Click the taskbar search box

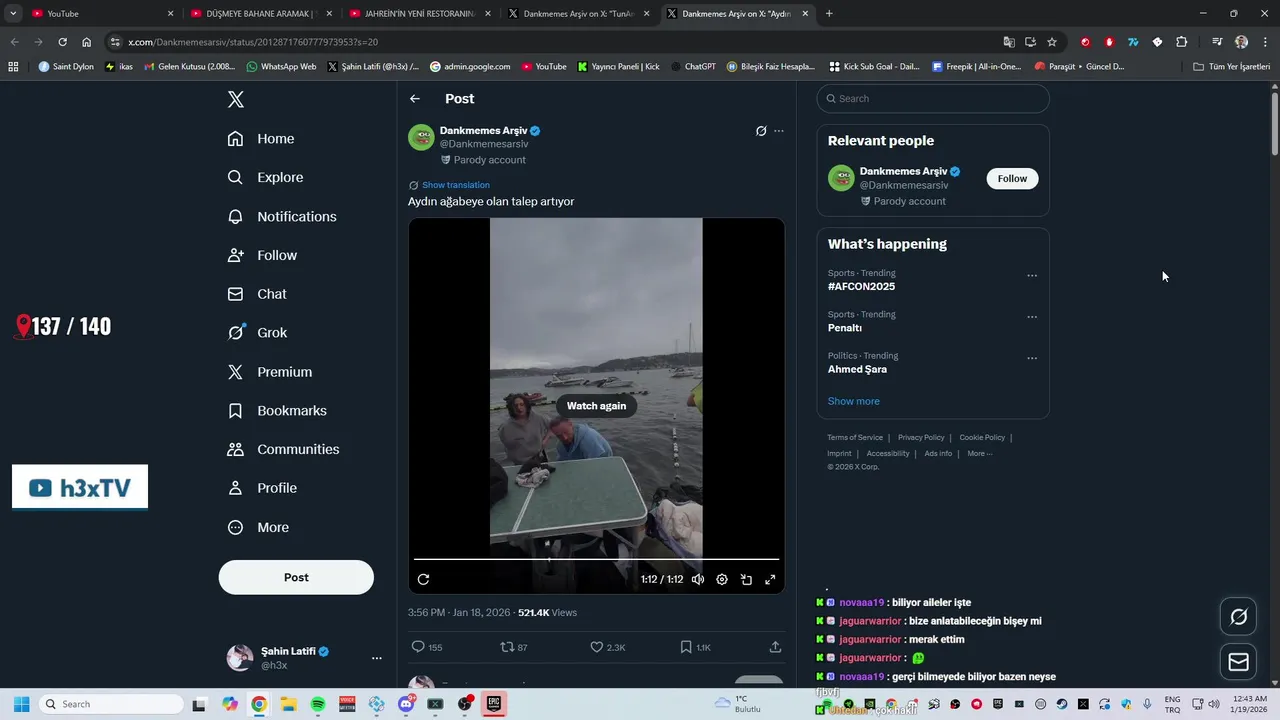[112, 704]
